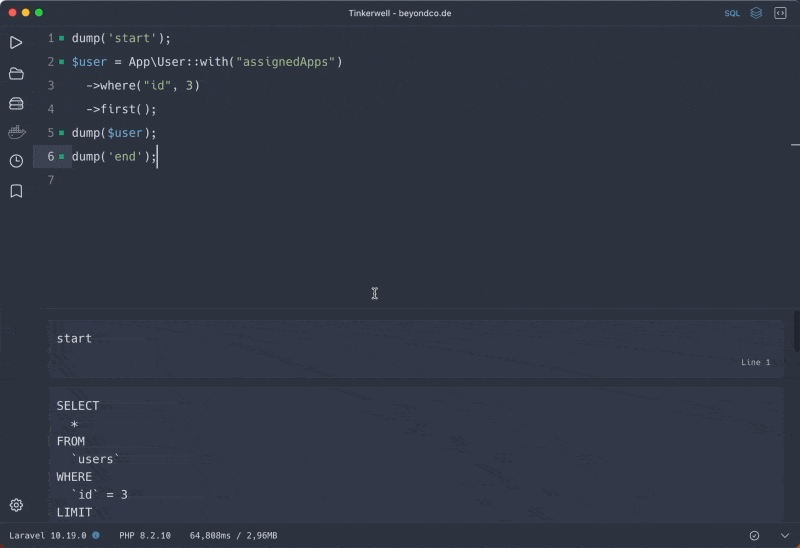Click the green marker on line 2
Viewport: 800px width, 548px height.
pos(62,62)
